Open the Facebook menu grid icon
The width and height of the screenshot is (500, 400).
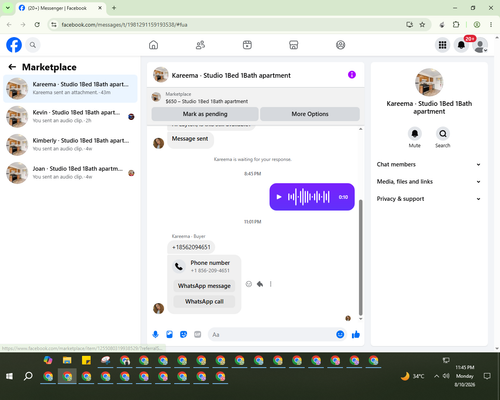pos(442,45)
